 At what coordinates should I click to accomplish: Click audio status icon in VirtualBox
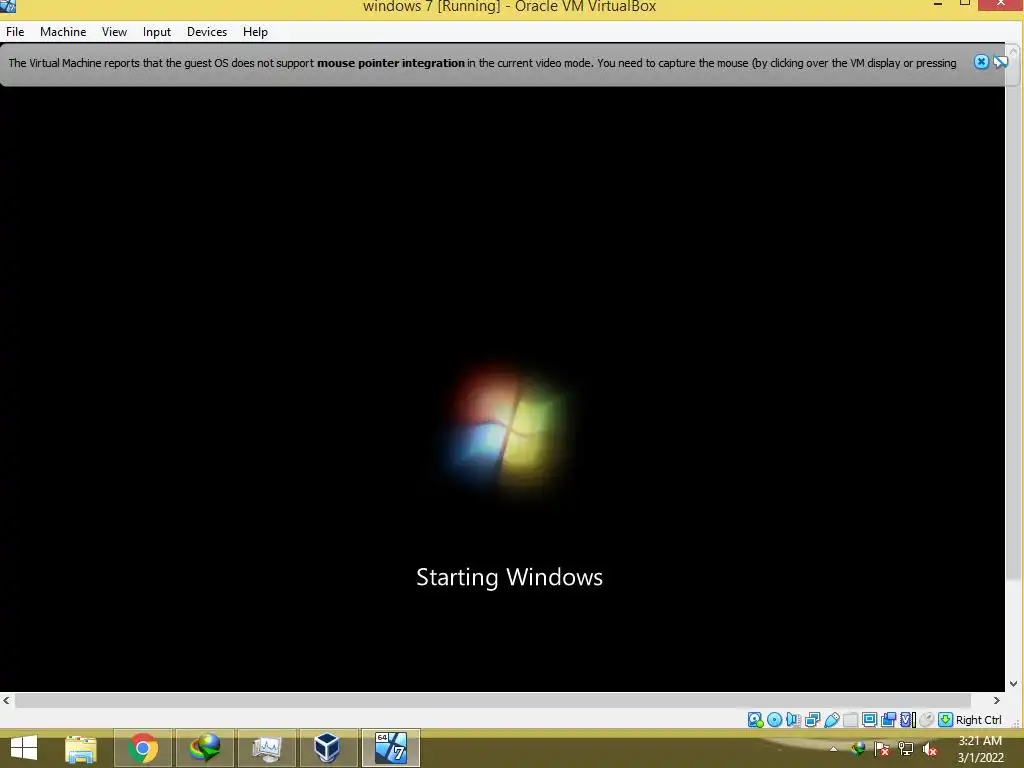793,720
